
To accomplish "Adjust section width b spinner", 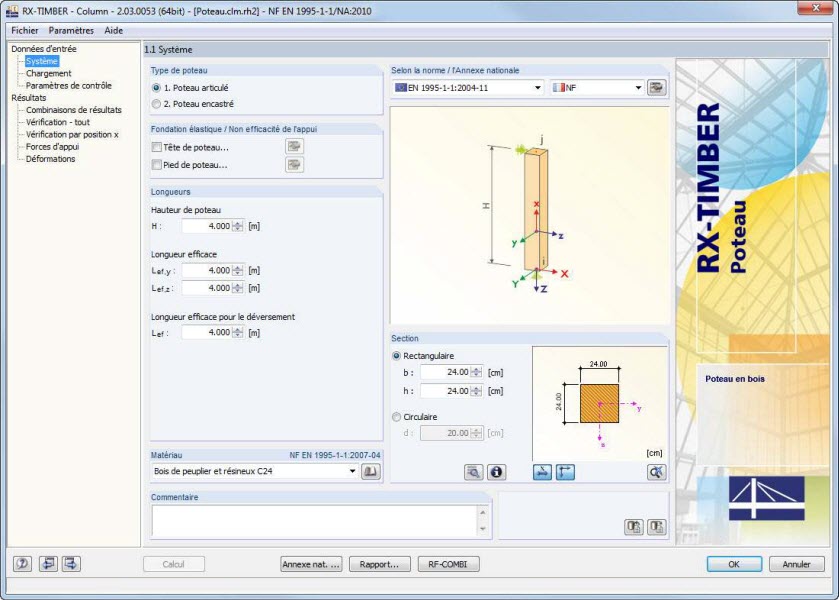I will click(x=476, y=372).
